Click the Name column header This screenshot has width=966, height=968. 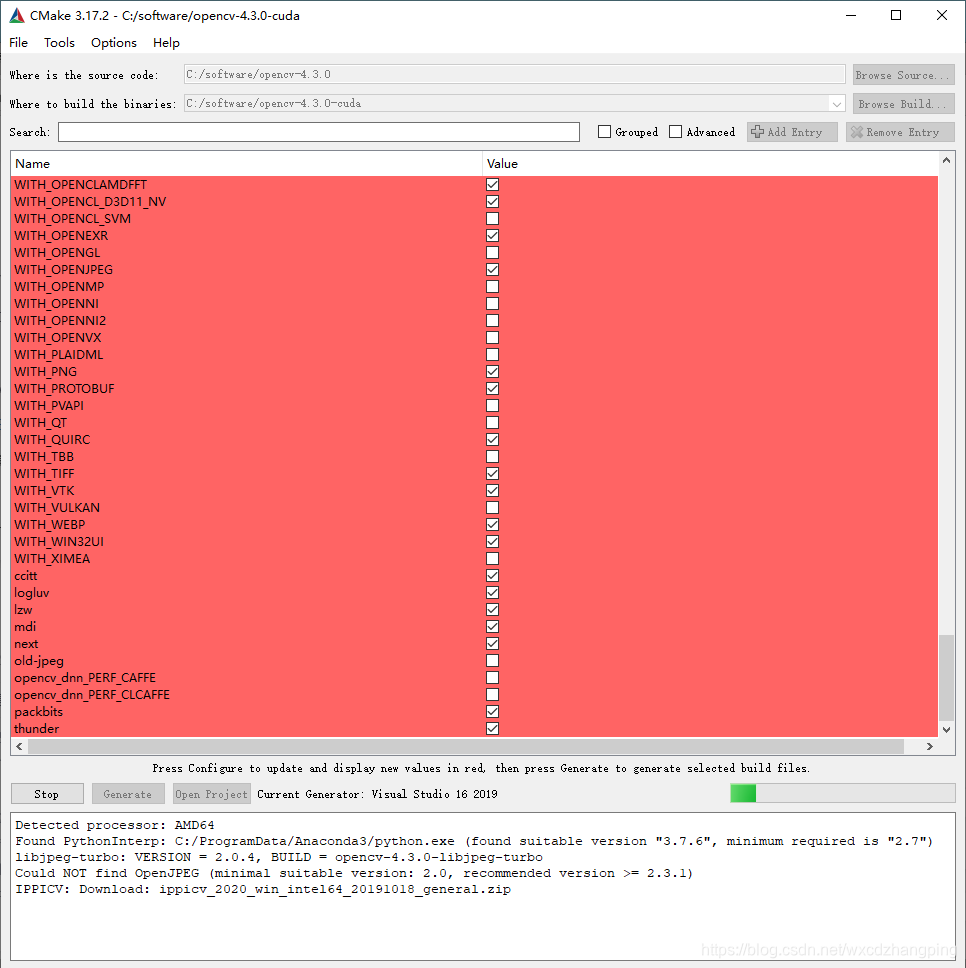(x=246, y=164)
